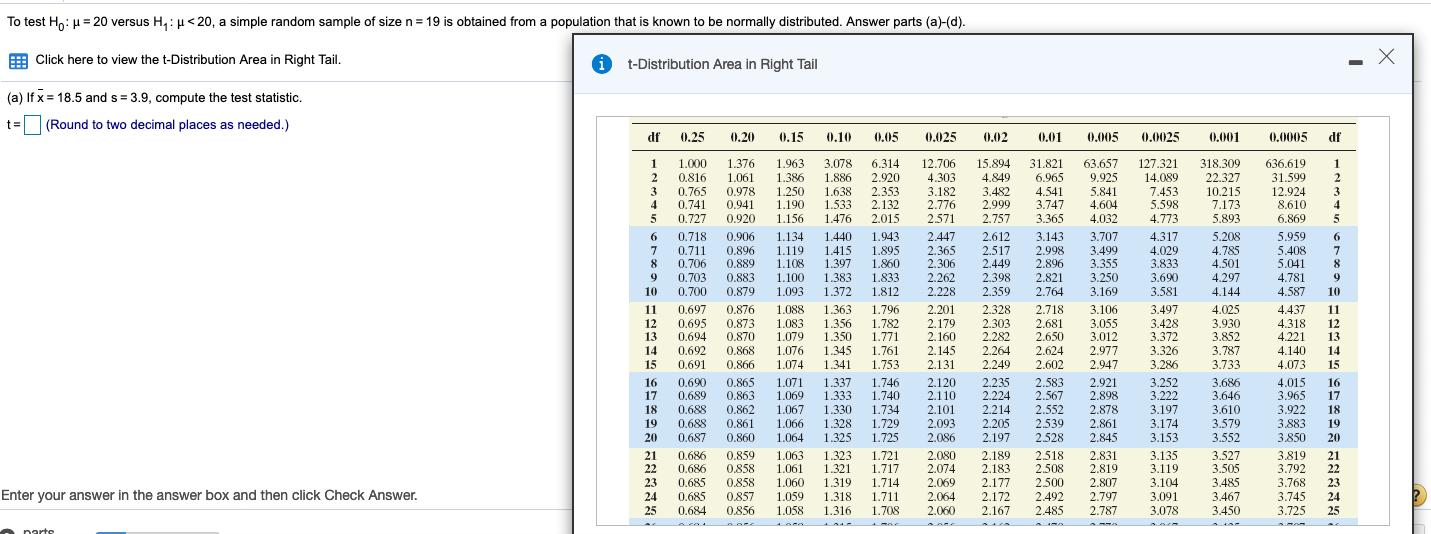Click value 12.706 in df 1 row

click(939, 164)
